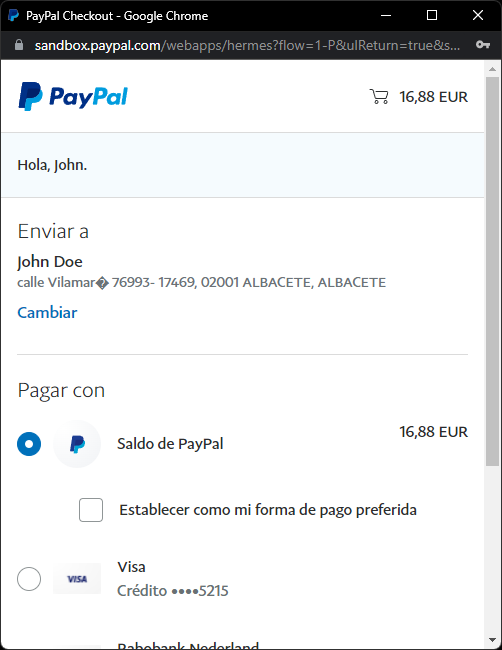
Task: Click the scrollbar up arrow
Action: tap(492, 69)
